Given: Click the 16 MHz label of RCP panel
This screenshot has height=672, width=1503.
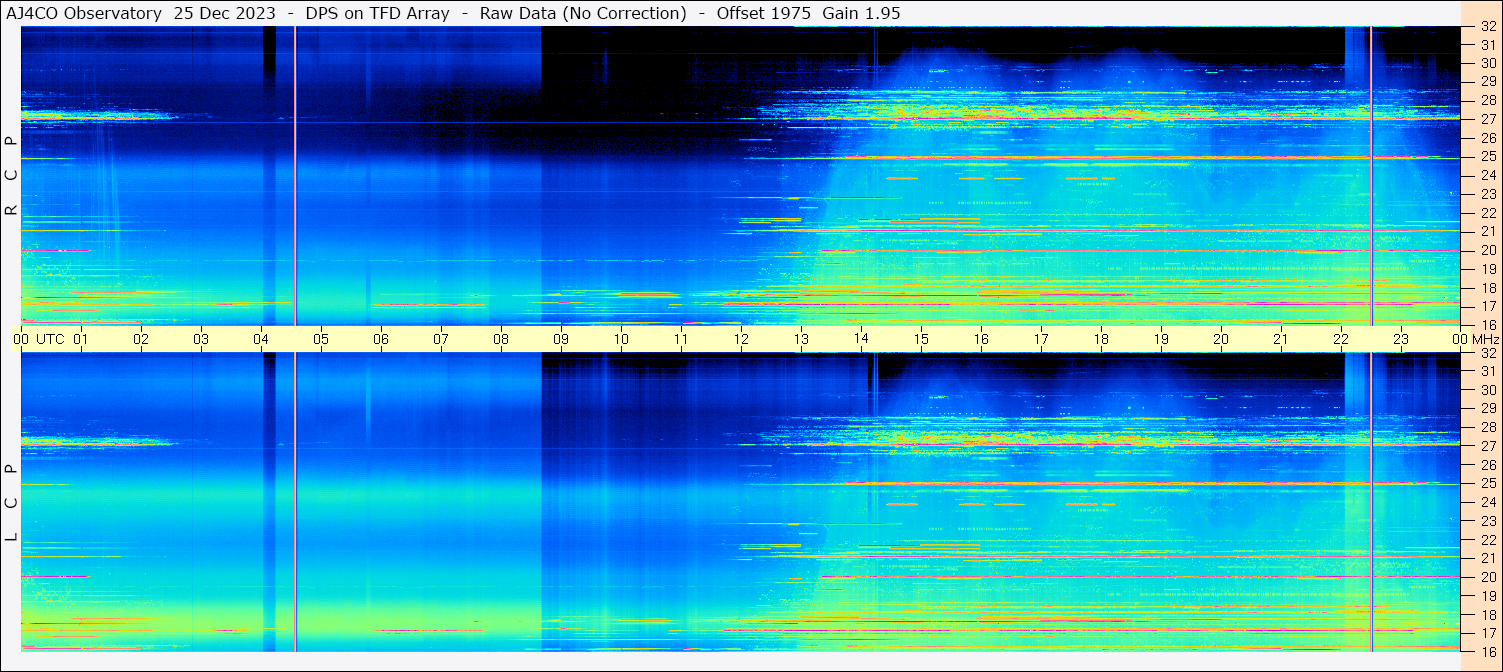Looking at the screenshot, I should (1488, 325).
